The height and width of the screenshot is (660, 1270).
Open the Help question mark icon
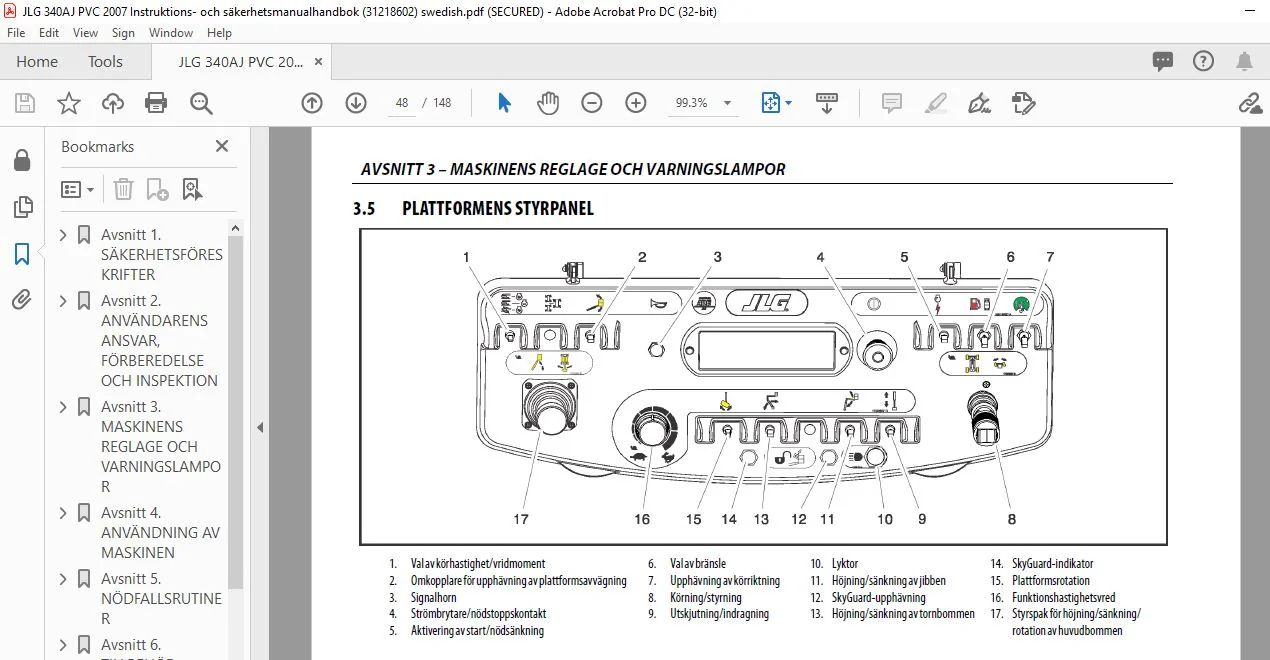coord(1203,61)
